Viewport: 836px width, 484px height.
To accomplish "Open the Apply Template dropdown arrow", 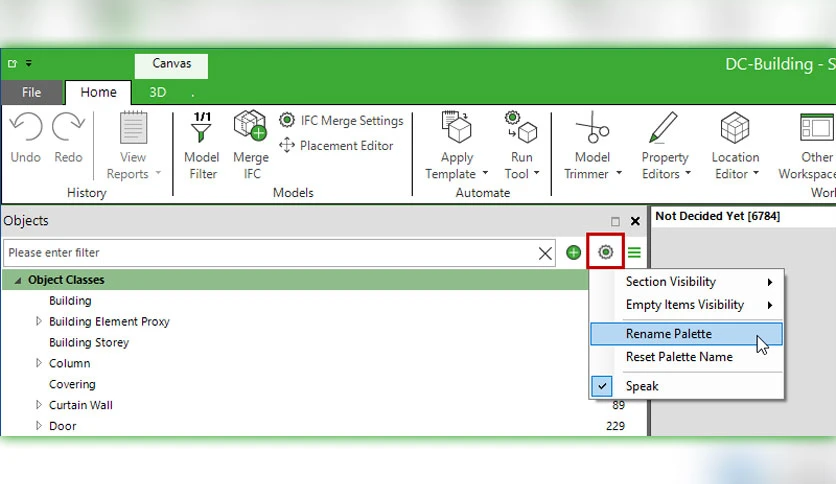I will [485, 173].
